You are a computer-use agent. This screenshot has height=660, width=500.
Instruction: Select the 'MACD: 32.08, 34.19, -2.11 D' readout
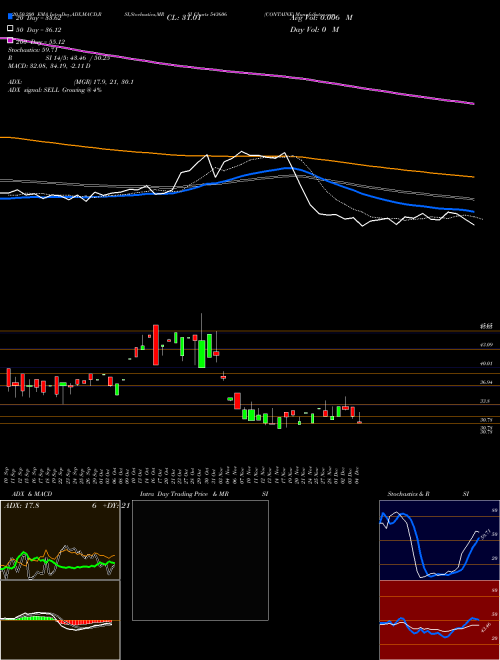pyautogui.click(x=49, y=66)
